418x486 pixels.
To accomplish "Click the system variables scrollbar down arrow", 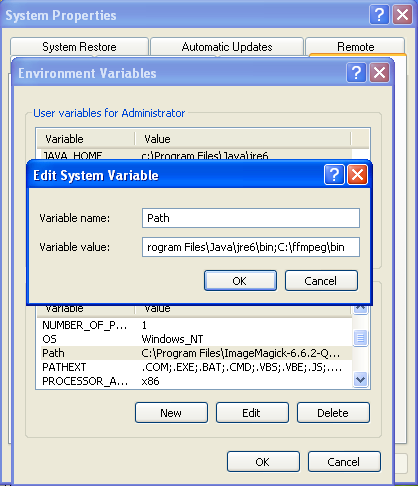I will coord(361,379).
